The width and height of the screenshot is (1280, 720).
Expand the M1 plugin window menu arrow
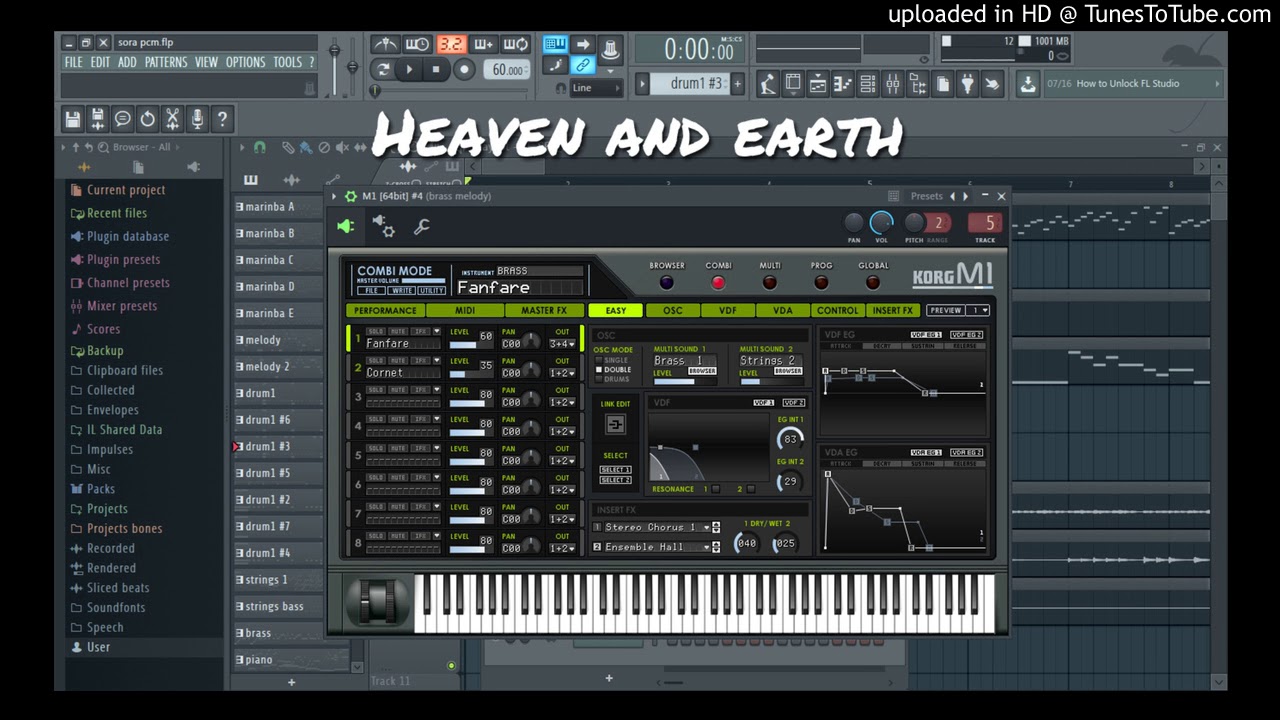tap(334, 196)
